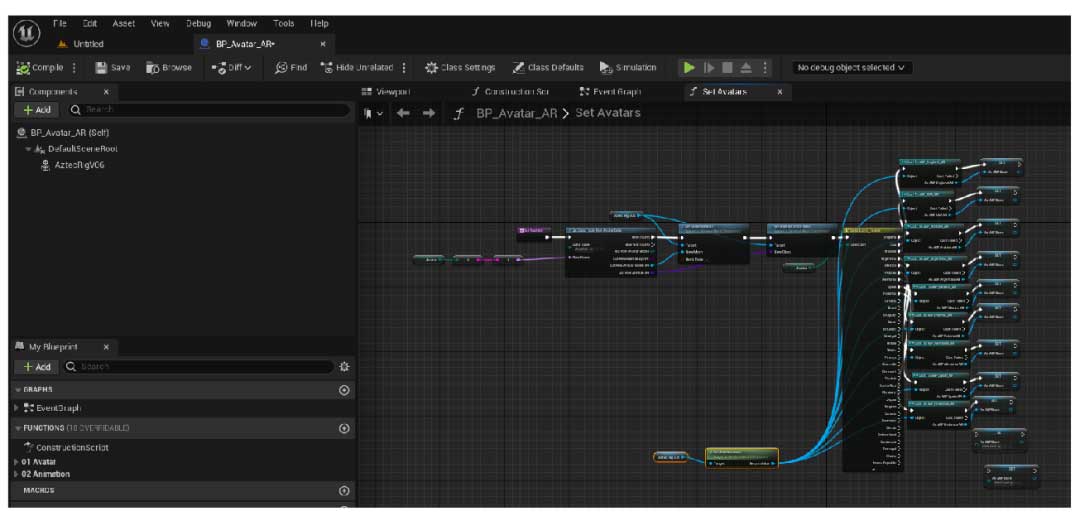This screenshot has height=521, width=1080.
Task: Open the Window menu
Action: click(x=241, y=23)
